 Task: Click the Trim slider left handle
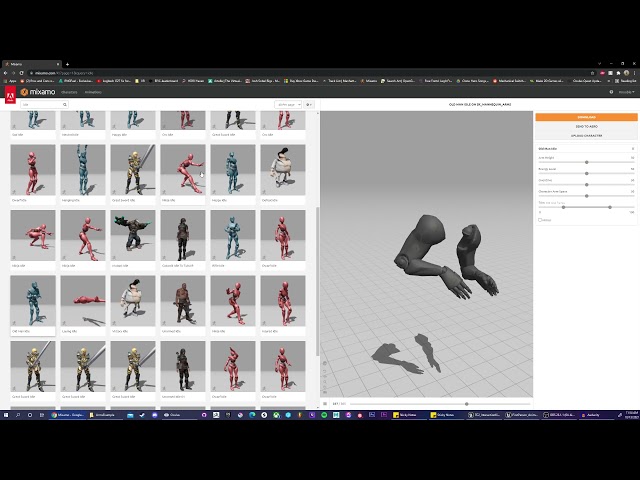pyautogui.click(x=563, y=207)
